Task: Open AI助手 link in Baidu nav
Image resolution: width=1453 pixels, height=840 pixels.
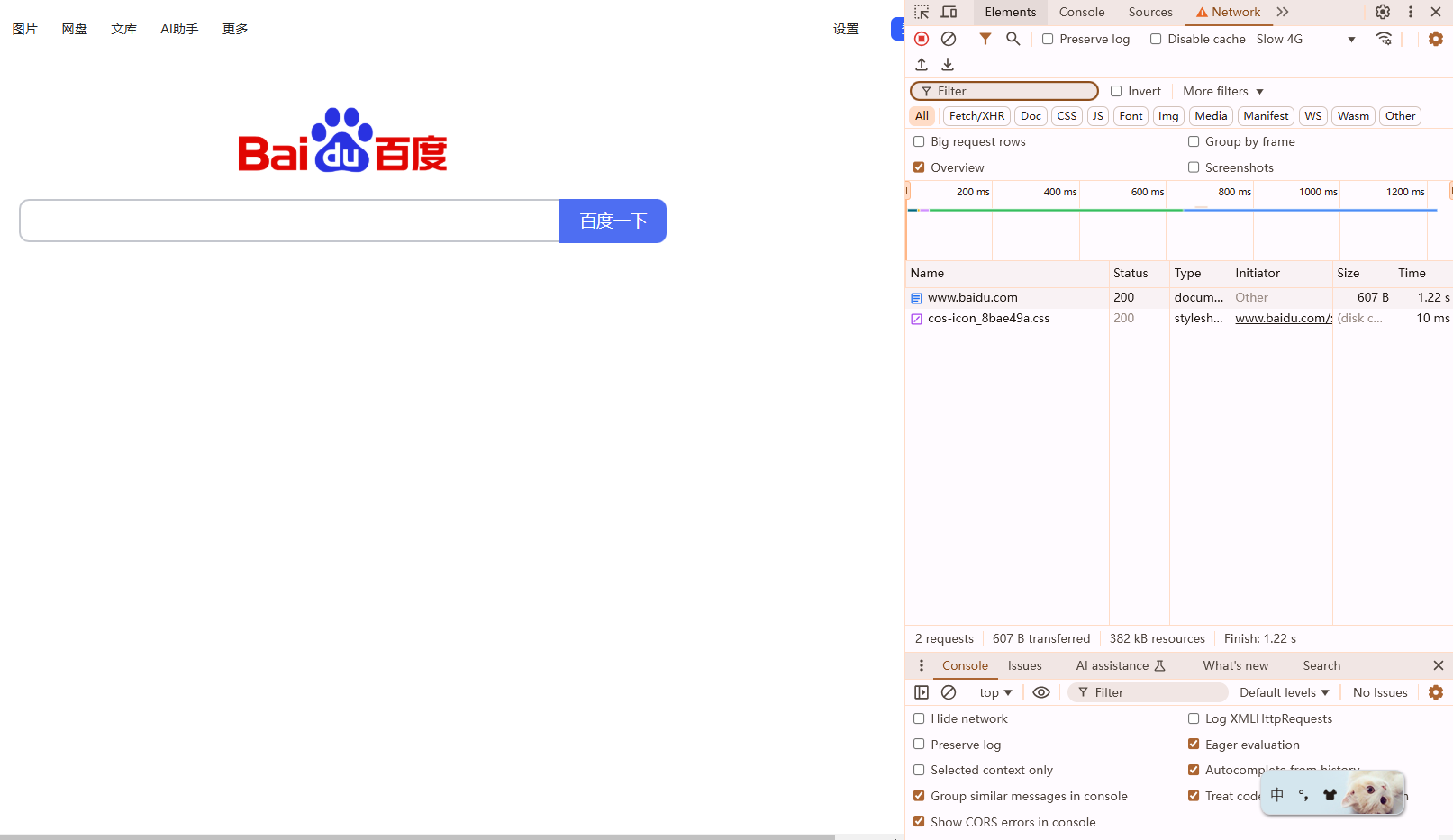Action: coord(179,29)
